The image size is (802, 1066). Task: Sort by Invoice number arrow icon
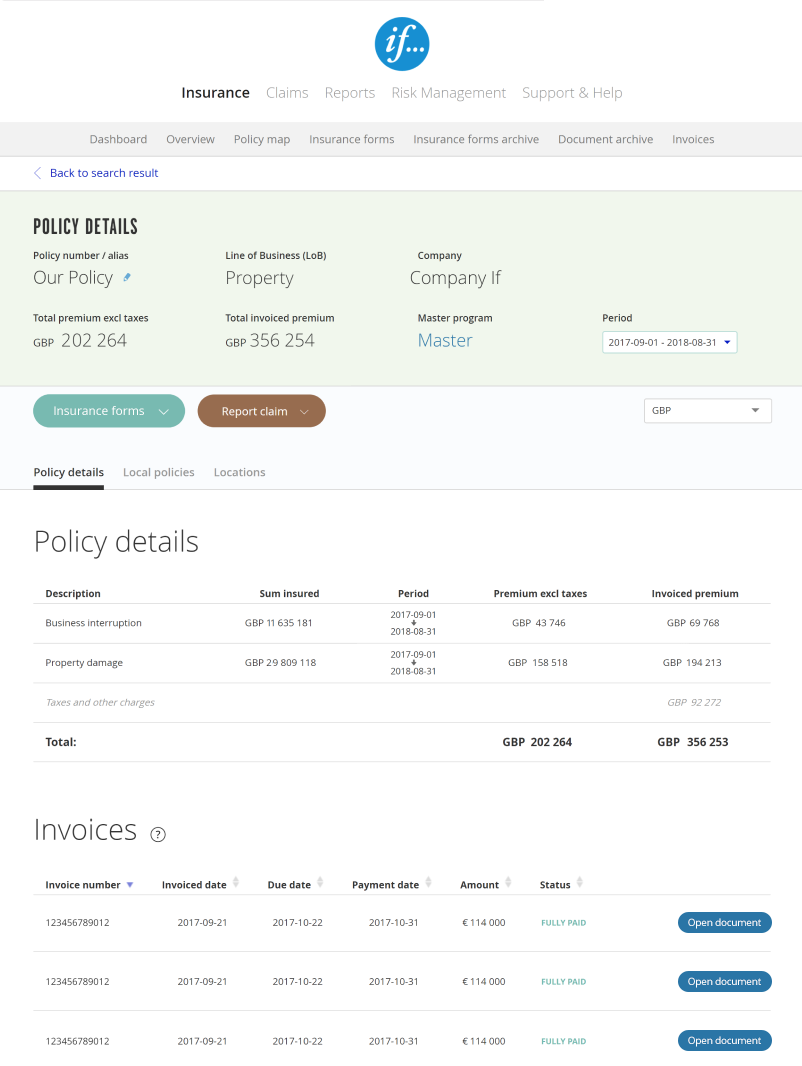(x=130, y=885)
